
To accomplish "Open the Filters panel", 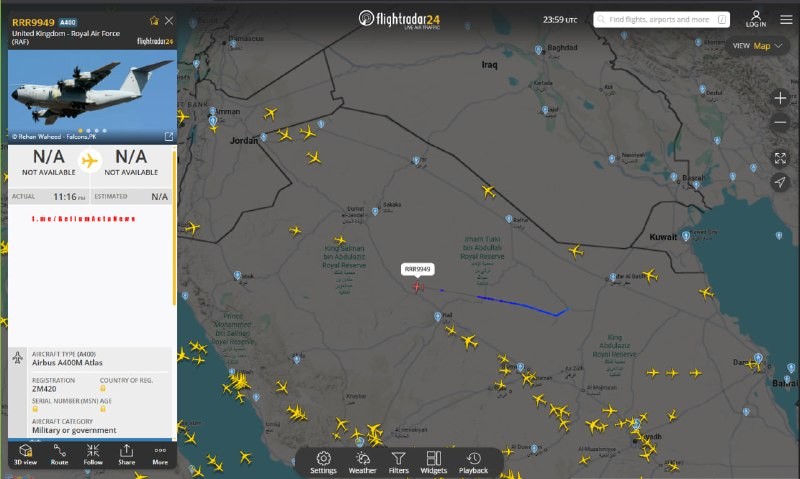I will click(398, 462).
